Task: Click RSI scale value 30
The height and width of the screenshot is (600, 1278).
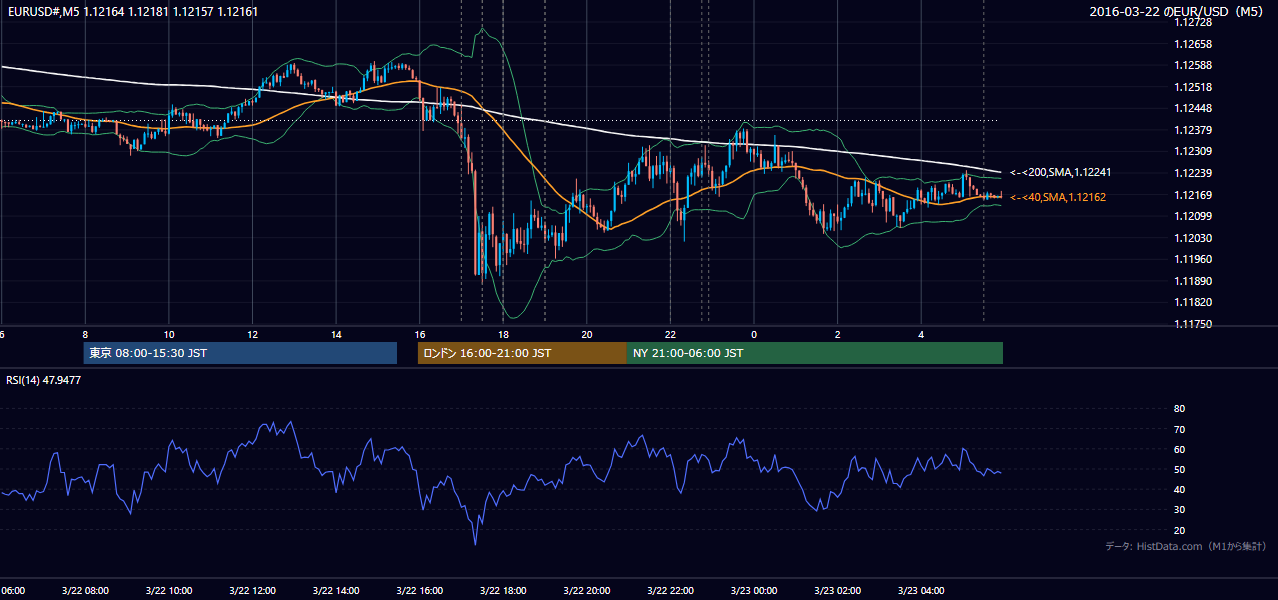Action: point(1179,510)
